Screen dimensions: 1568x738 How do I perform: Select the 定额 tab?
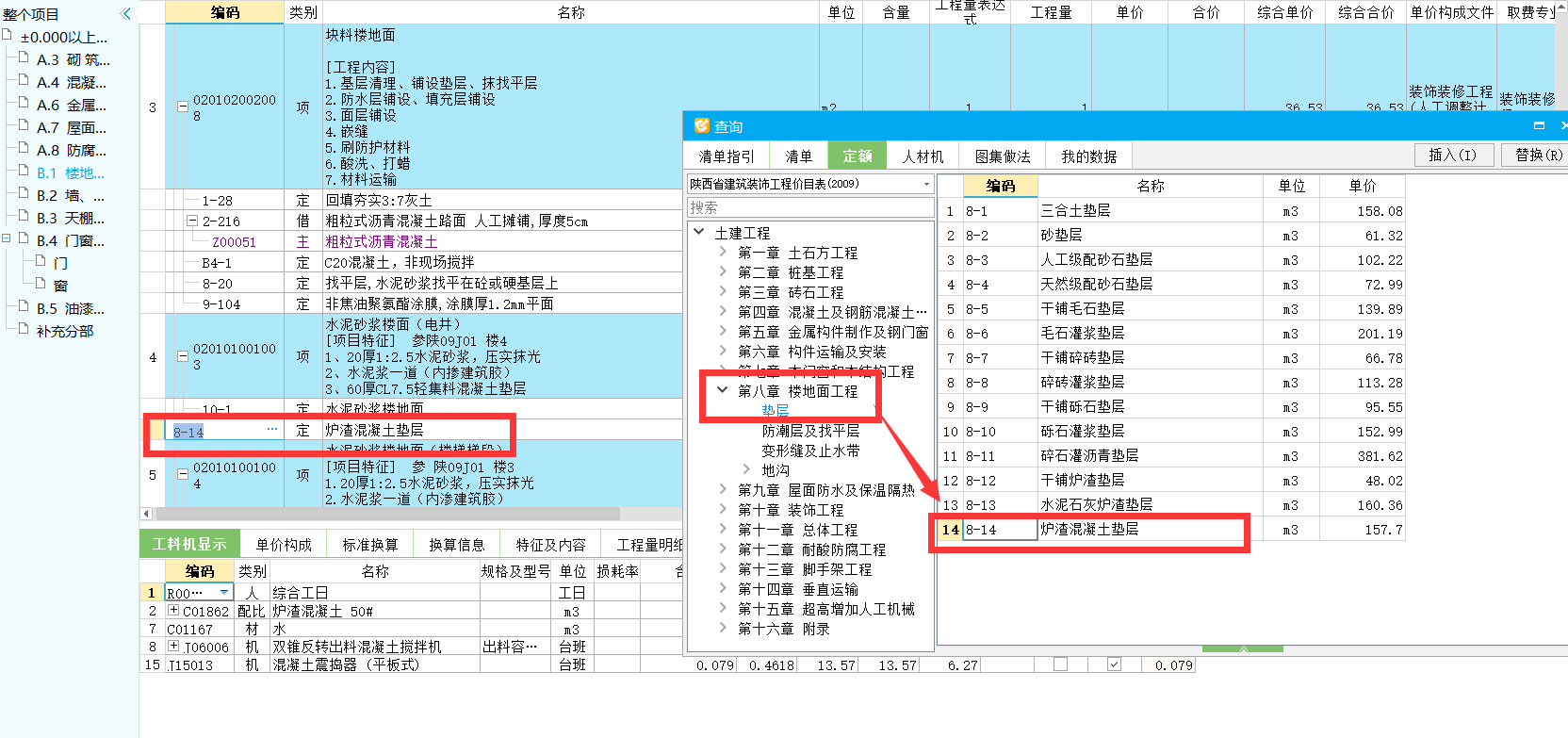857,156
